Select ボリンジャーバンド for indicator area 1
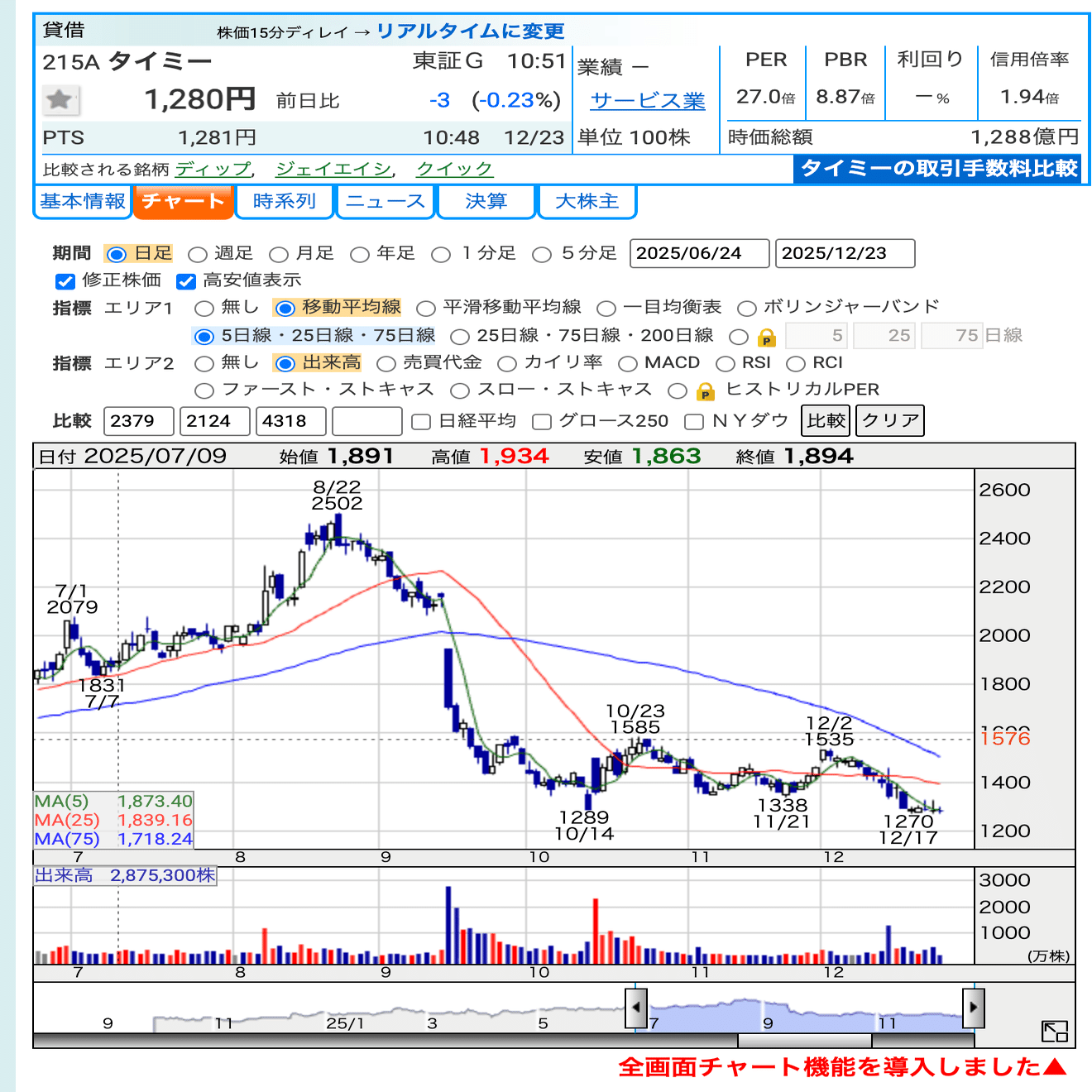Image resolution: width=1092 pixels, height=1092 pixels. tap(747, 307)
